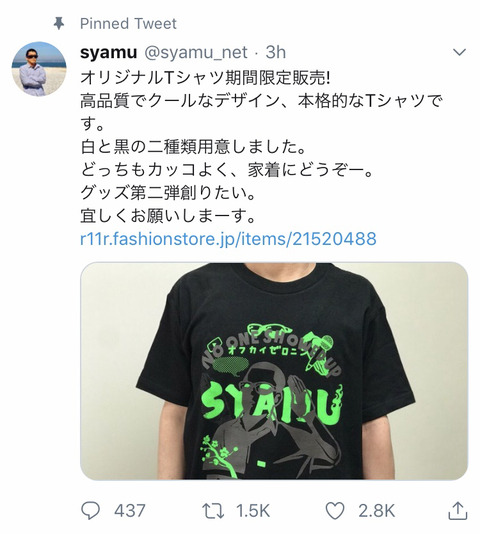The image size is (480, 534).
Task: Expand the tweet options chevron
Action: (x=459, y=52)
